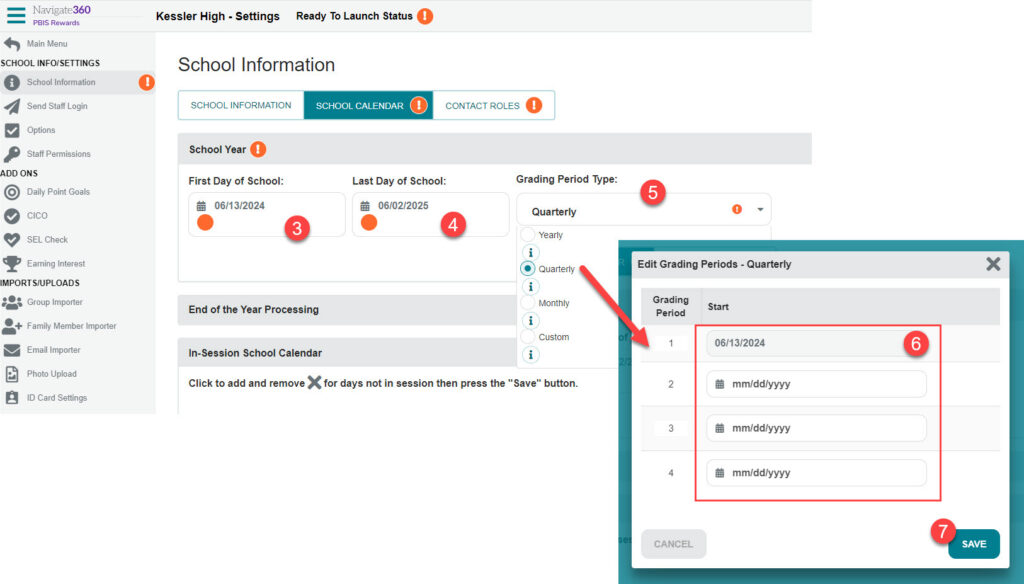
Task: Open the Grading Period Type dropdown arrow
Action: (x=760, y=210)
